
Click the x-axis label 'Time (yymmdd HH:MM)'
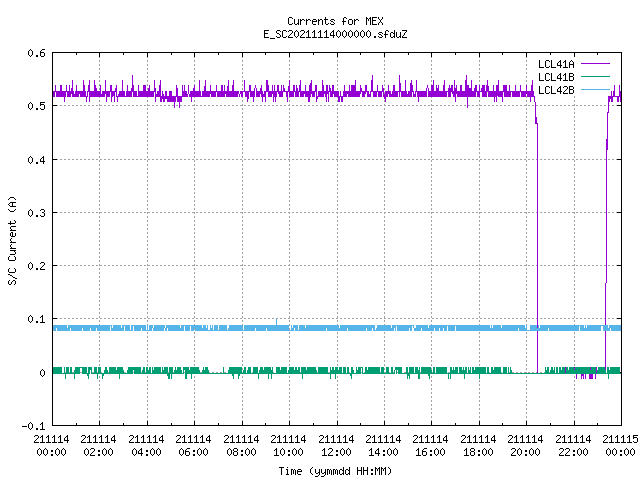pyautogui.click(x=335, y=471)
